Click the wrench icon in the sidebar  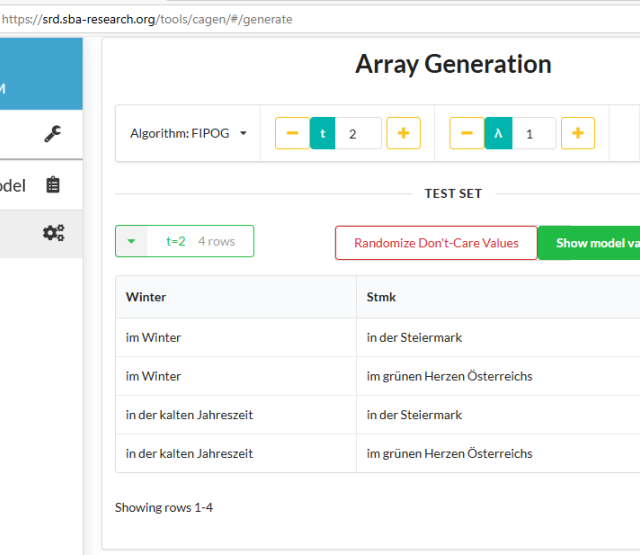(x=53, y=134)
